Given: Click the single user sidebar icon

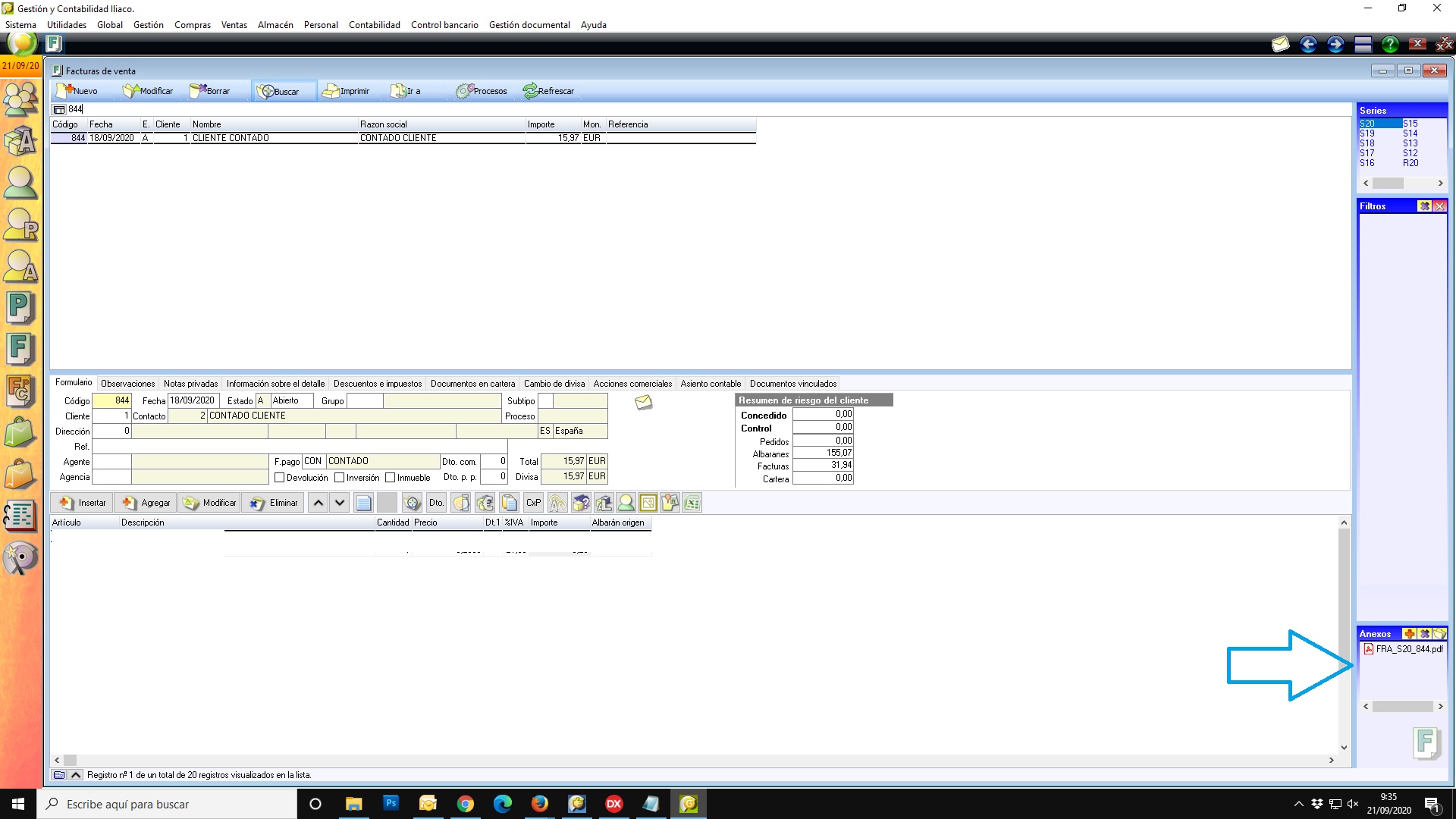Looking at the screenshot, I should pyautogui.click(x=20, y=183).
